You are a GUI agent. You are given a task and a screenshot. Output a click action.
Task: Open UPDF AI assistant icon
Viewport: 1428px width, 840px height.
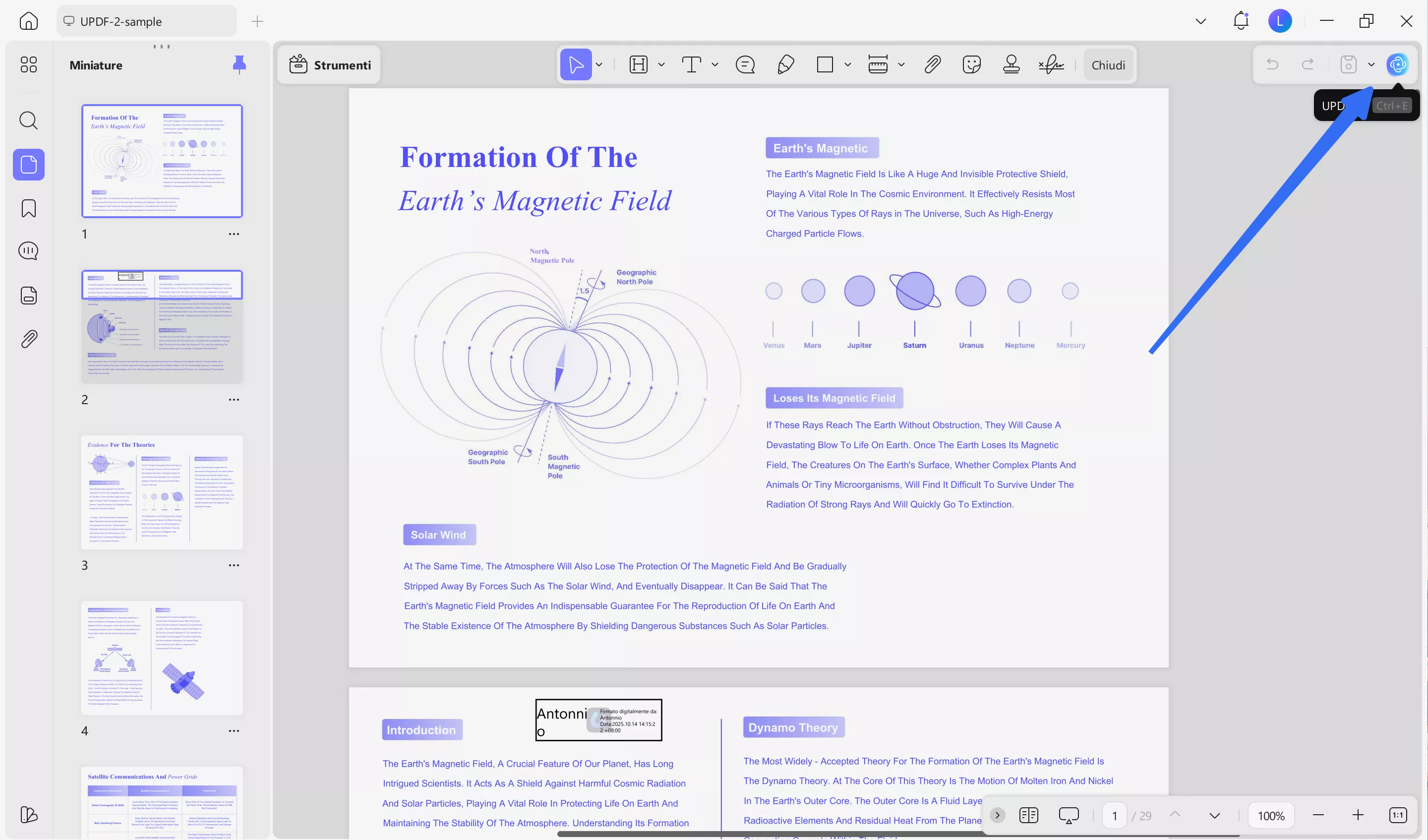click(1397, 64)
